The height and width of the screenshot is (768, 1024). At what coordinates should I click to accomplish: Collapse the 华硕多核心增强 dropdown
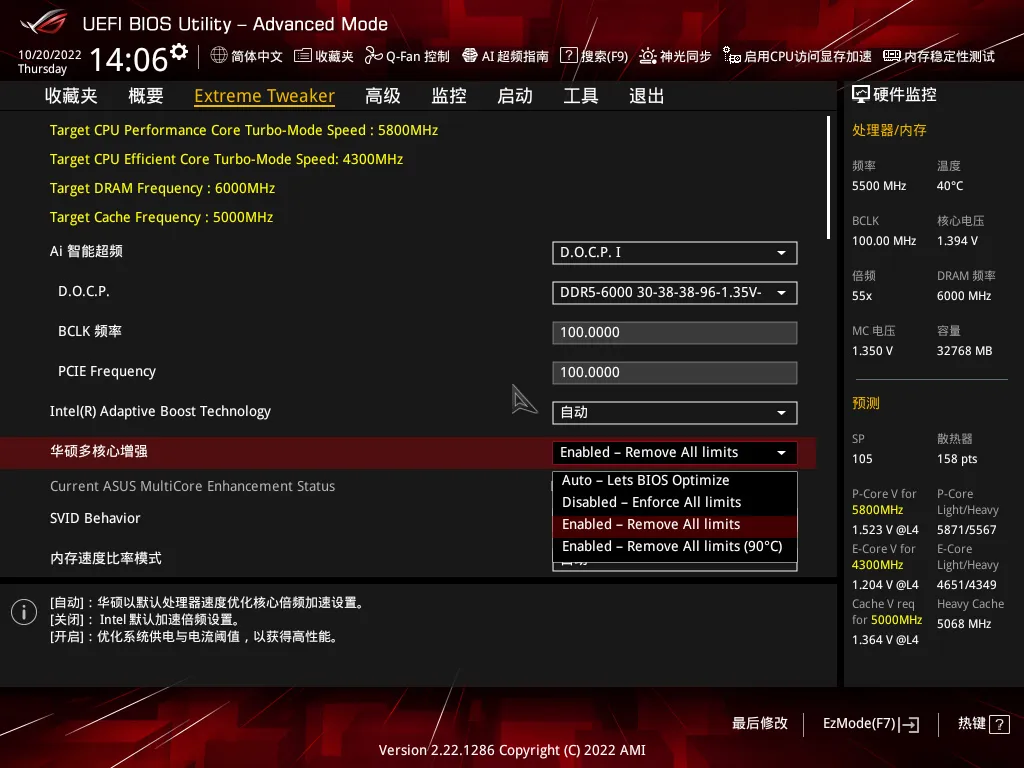coord(675,453)
